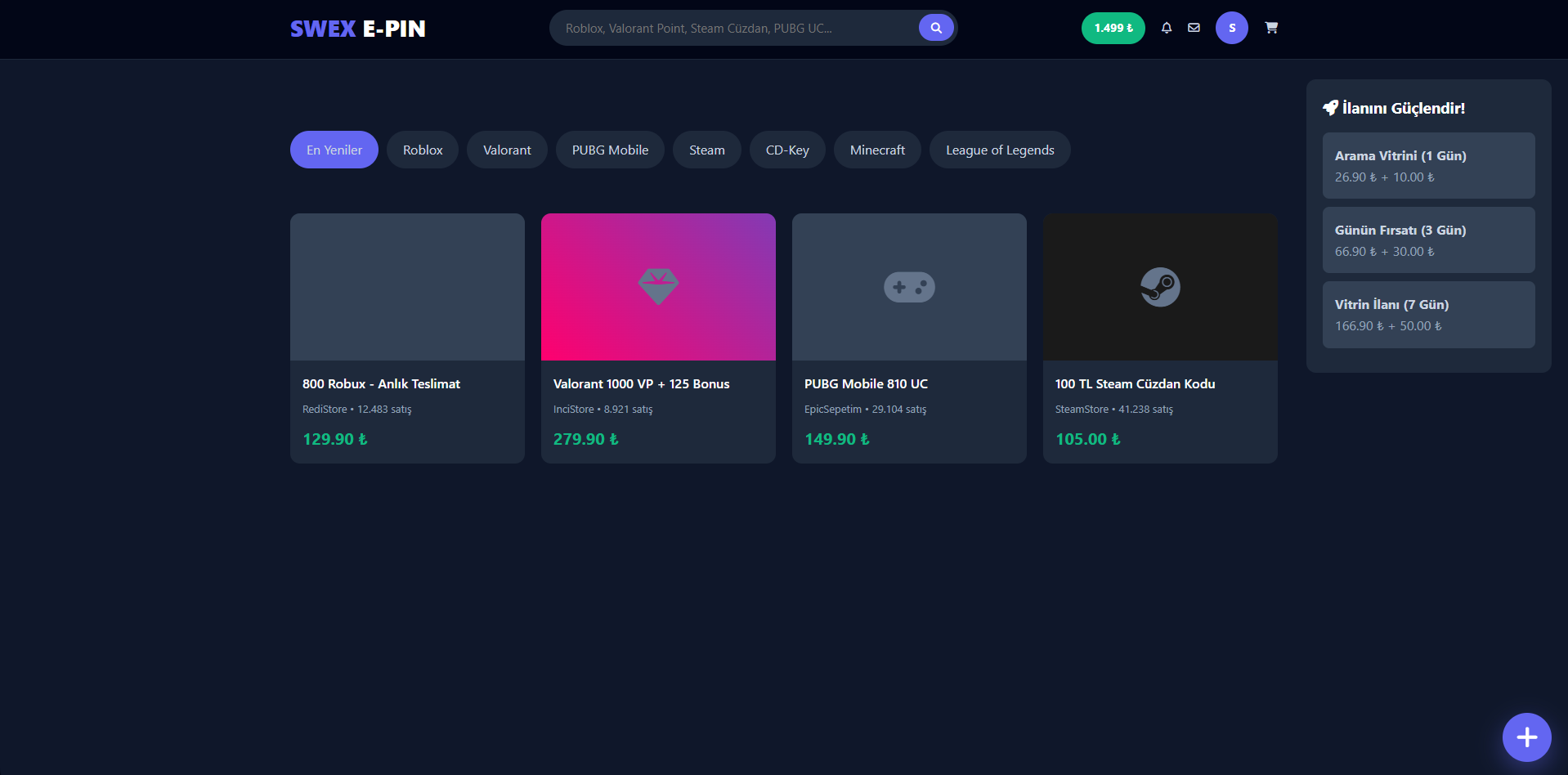Open the CD-Key category
Screen dimensions: 1568x775
(787, 150)
